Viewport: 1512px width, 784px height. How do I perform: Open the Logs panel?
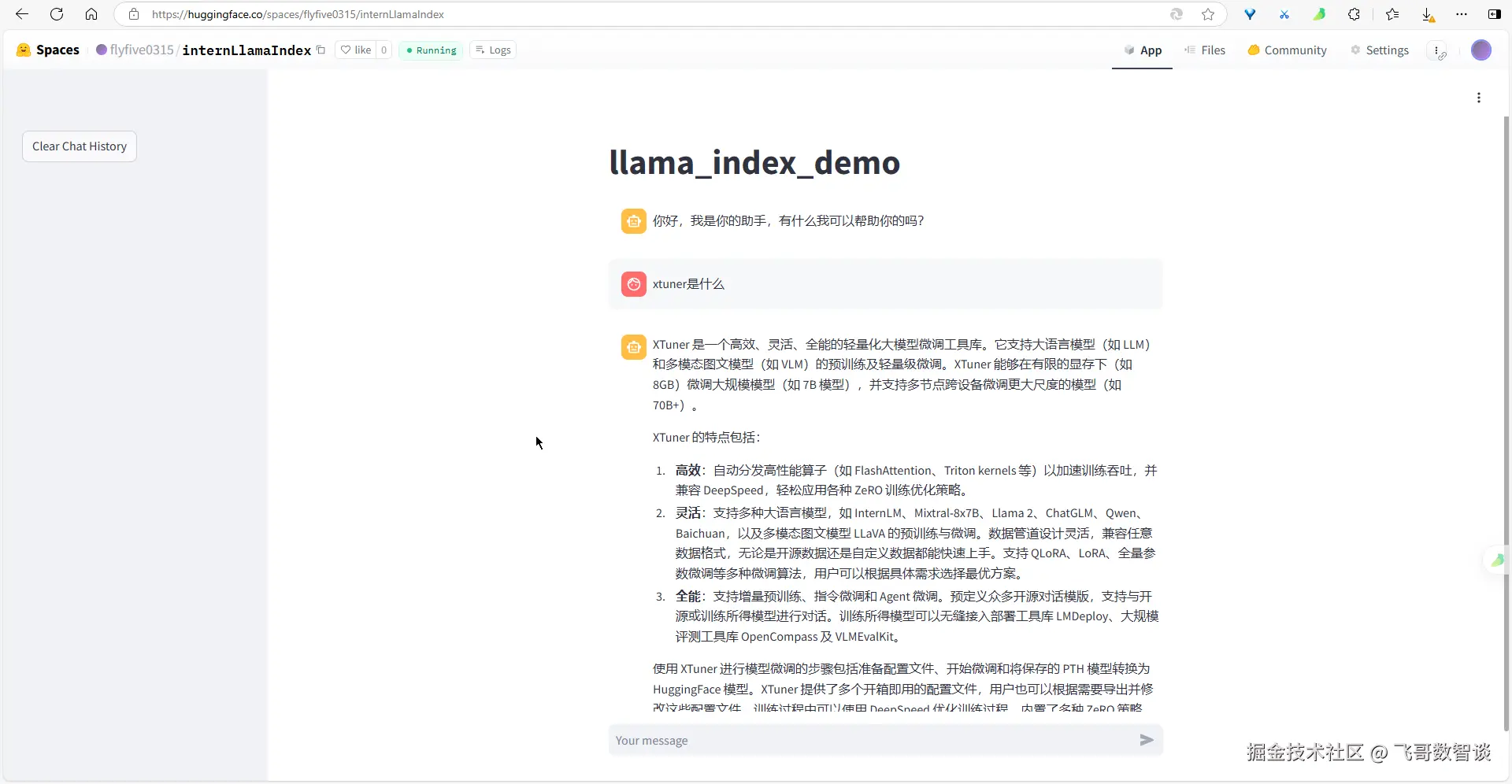pyautogui.click(x=493, y=50)
